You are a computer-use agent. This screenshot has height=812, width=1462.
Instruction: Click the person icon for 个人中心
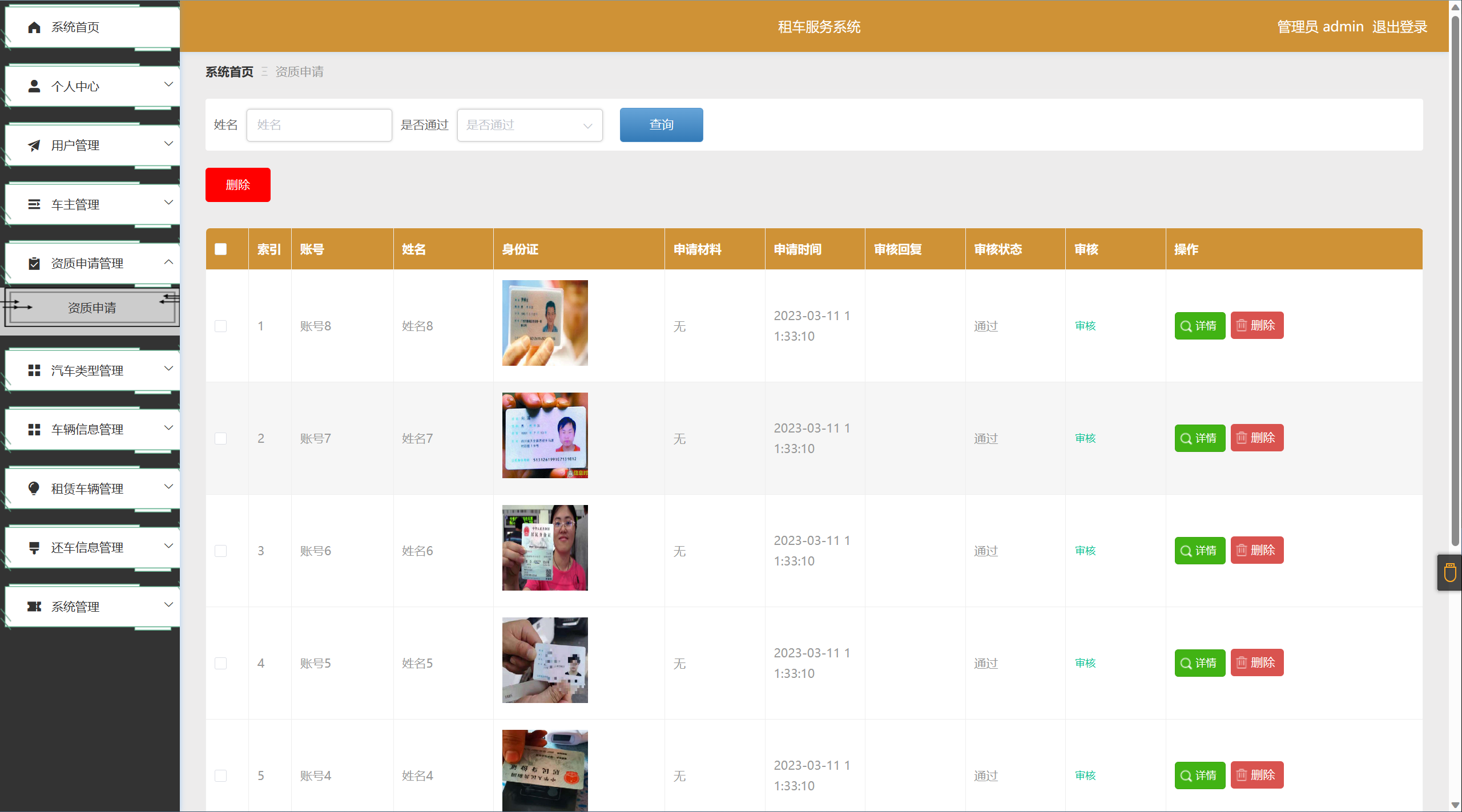point(34,86)
